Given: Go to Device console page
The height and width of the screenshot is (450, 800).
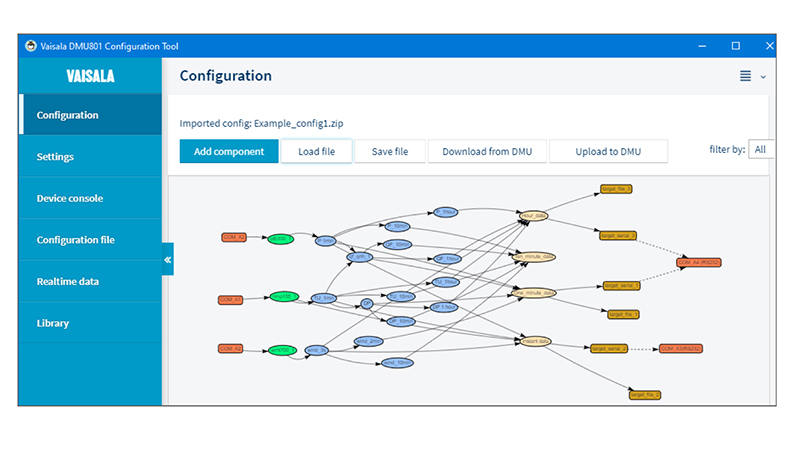Looking at the screenshot, I should click(x=70, y=198).
